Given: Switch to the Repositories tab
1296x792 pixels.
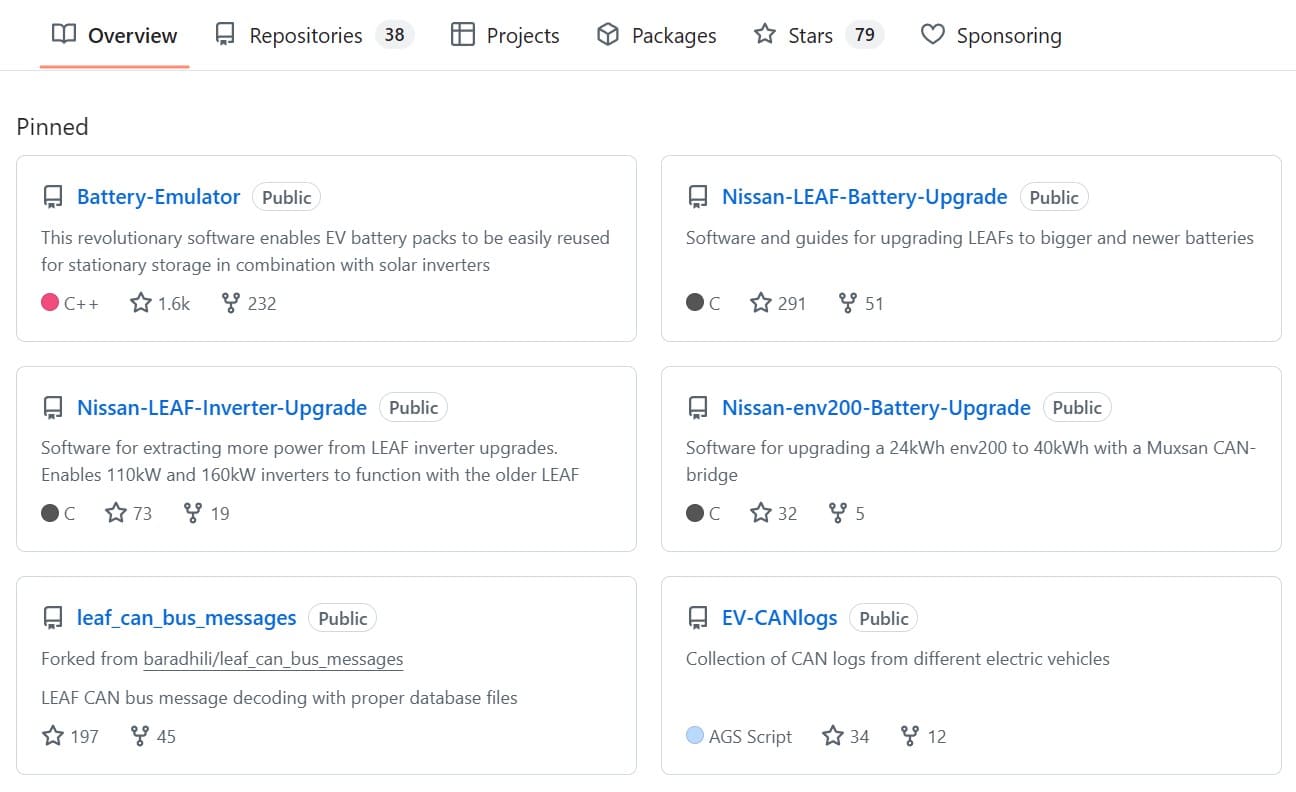Looking at the screenshot, I should pos(315,35).
